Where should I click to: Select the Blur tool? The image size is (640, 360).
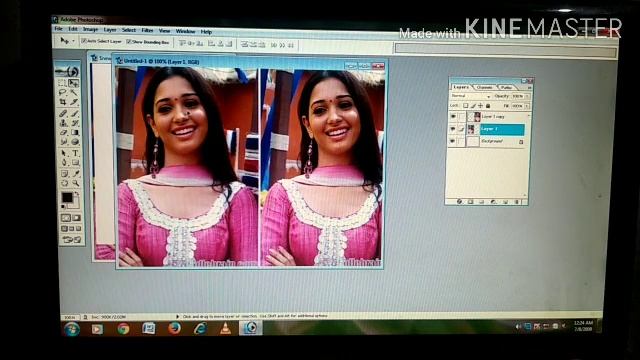point(63,142)
